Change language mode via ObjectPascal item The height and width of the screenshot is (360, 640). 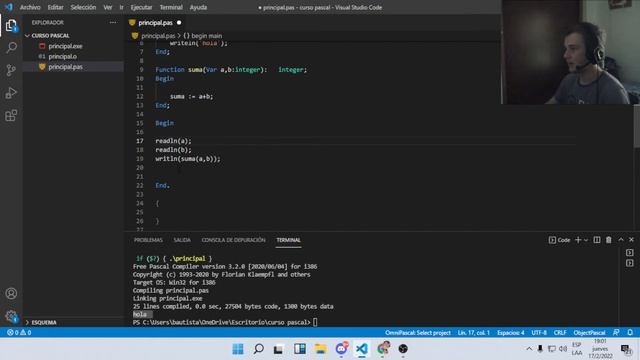[x=589, y=333]
